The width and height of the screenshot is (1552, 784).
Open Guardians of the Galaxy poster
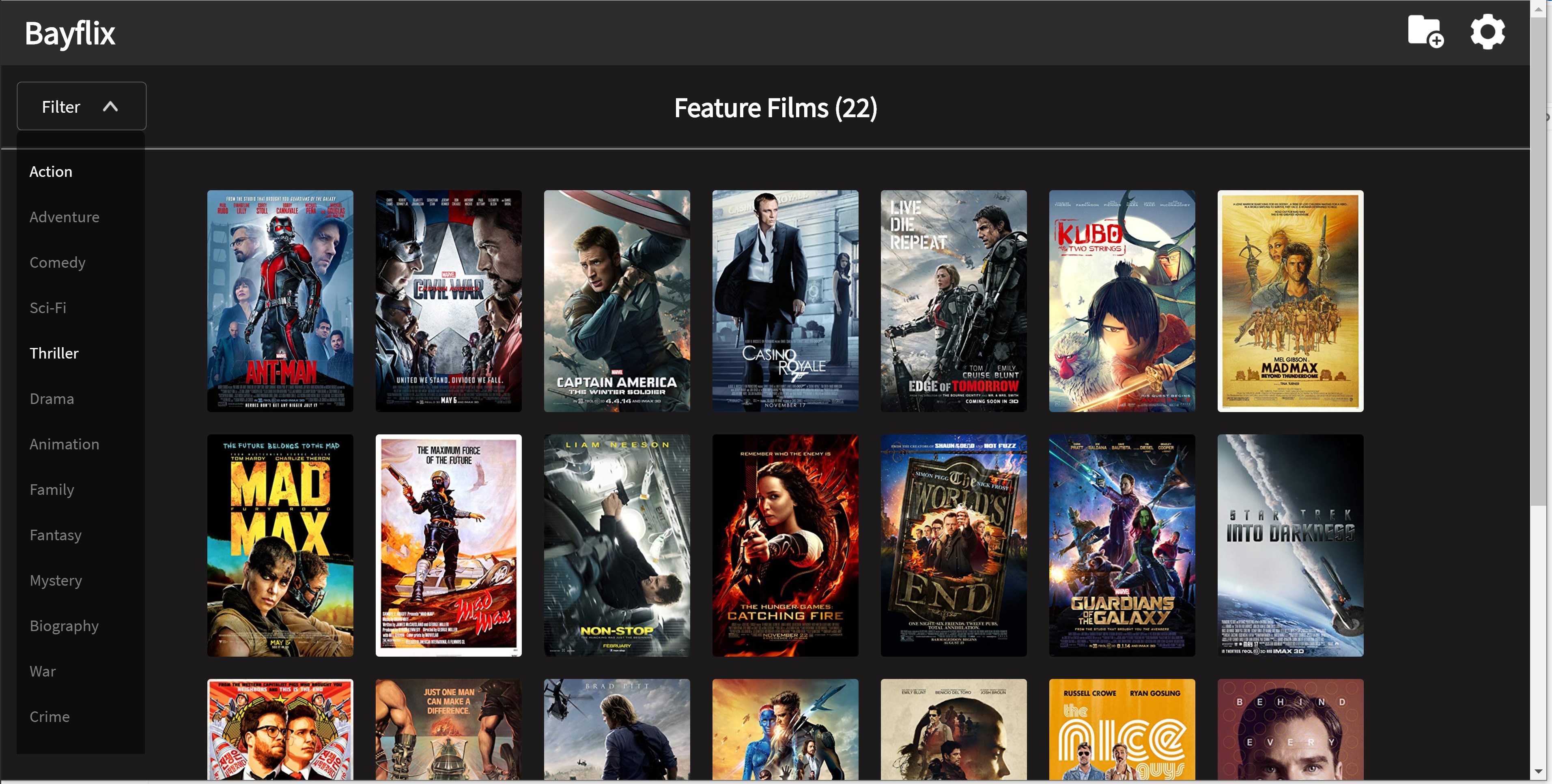pyautogui.click(x=1122, y=546)
